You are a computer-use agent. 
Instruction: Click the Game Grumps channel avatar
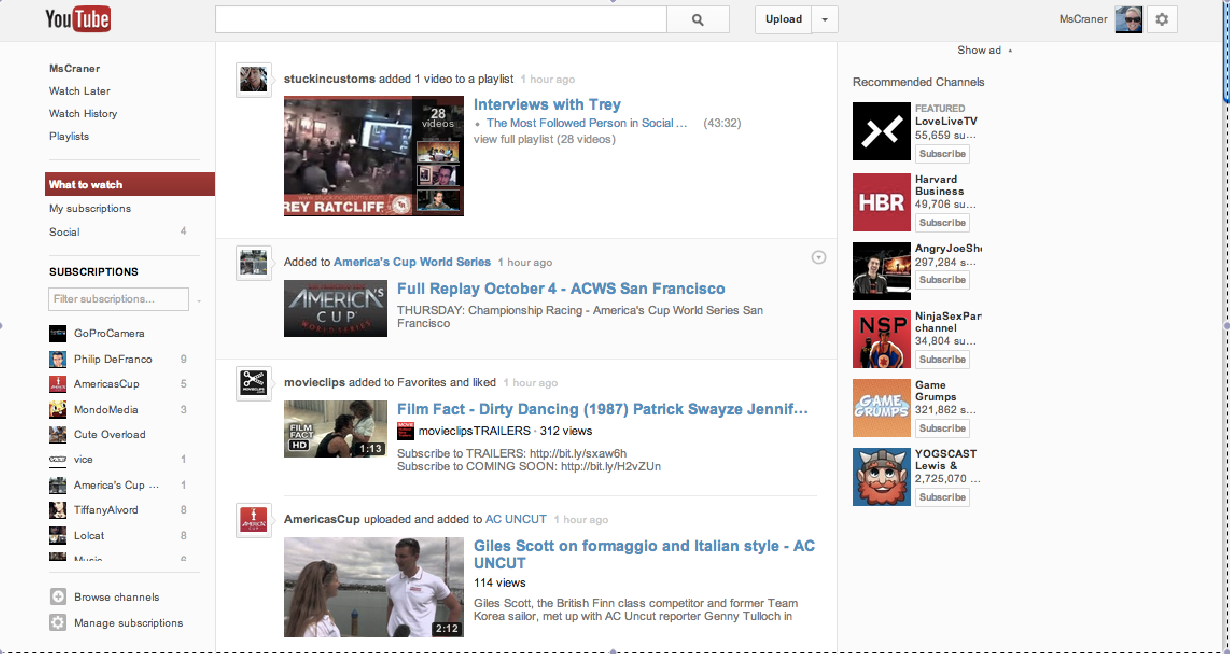[x=881, y=407]
